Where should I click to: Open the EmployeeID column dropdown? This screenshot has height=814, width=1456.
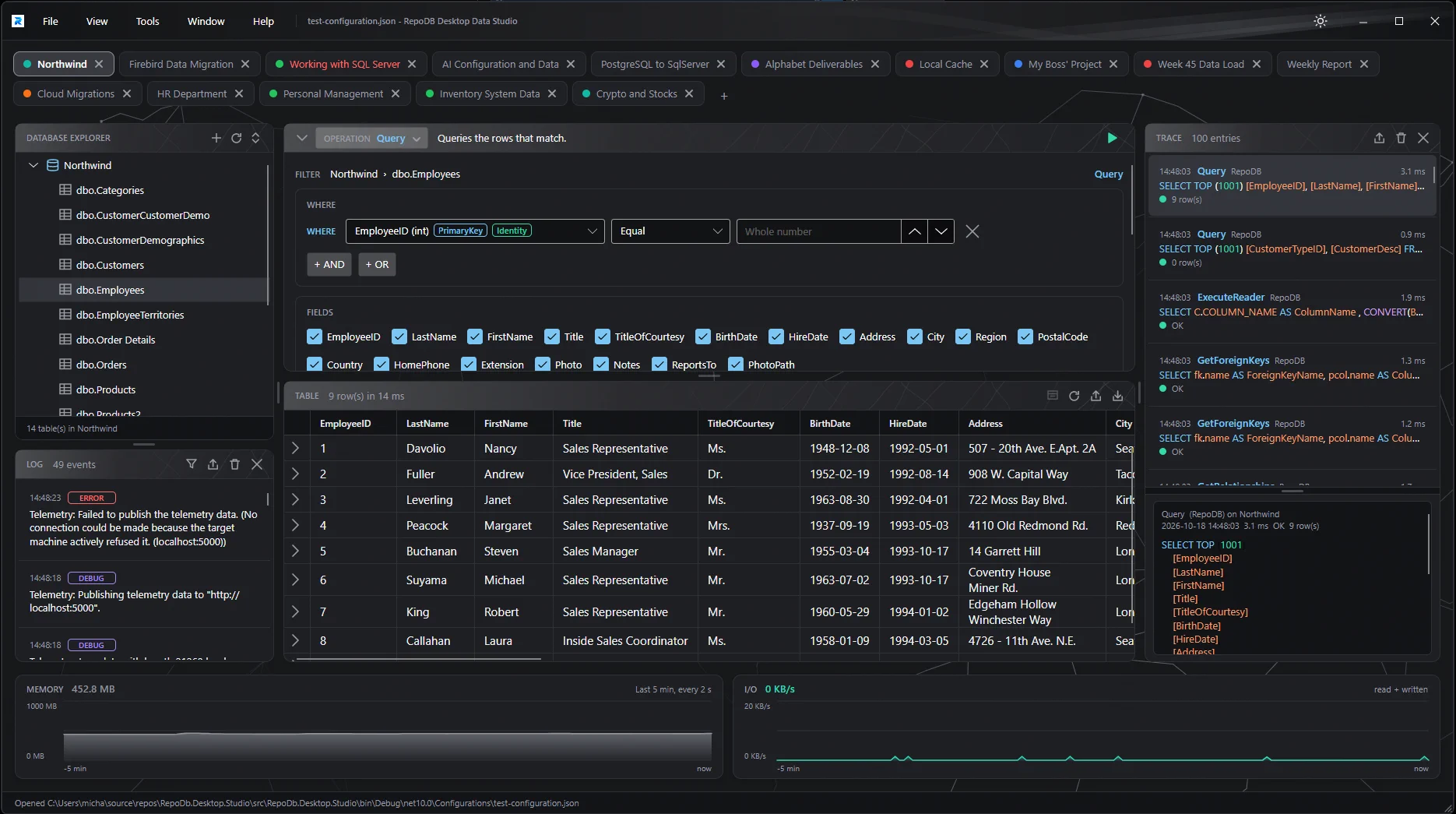pyautogui.click(x=475, y=231)
